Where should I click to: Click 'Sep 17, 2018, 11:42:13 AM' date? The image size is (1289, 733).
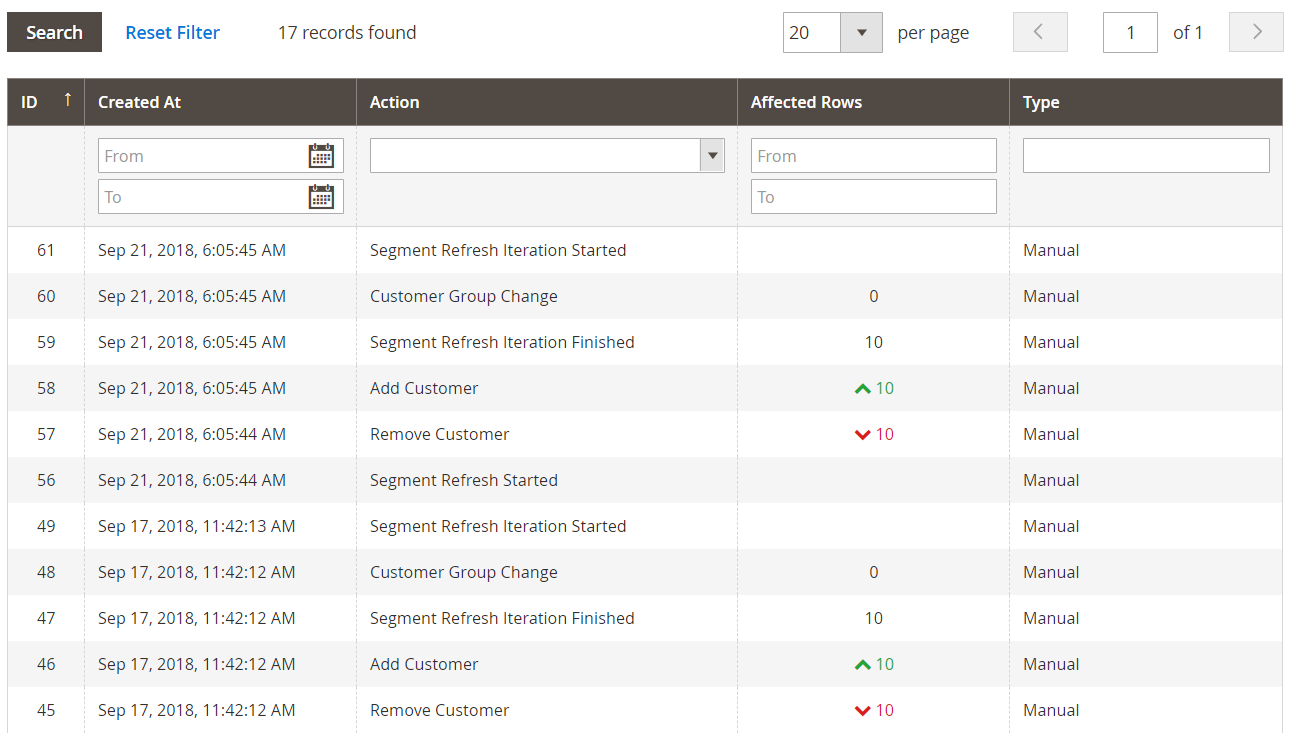[x=197, y=526]
